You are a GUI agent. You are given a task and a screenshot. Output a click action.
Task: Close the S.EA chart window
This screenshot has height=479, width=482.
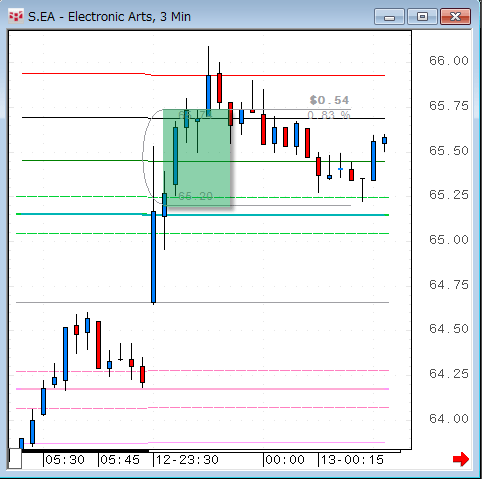click(455, 17)
